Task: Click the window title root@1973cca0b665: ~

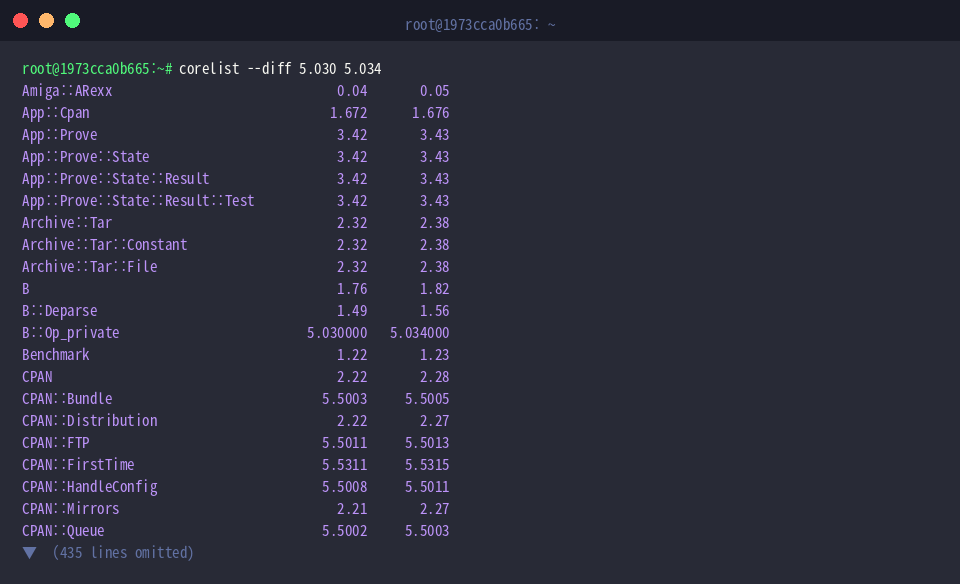Action: pos(480,24)
